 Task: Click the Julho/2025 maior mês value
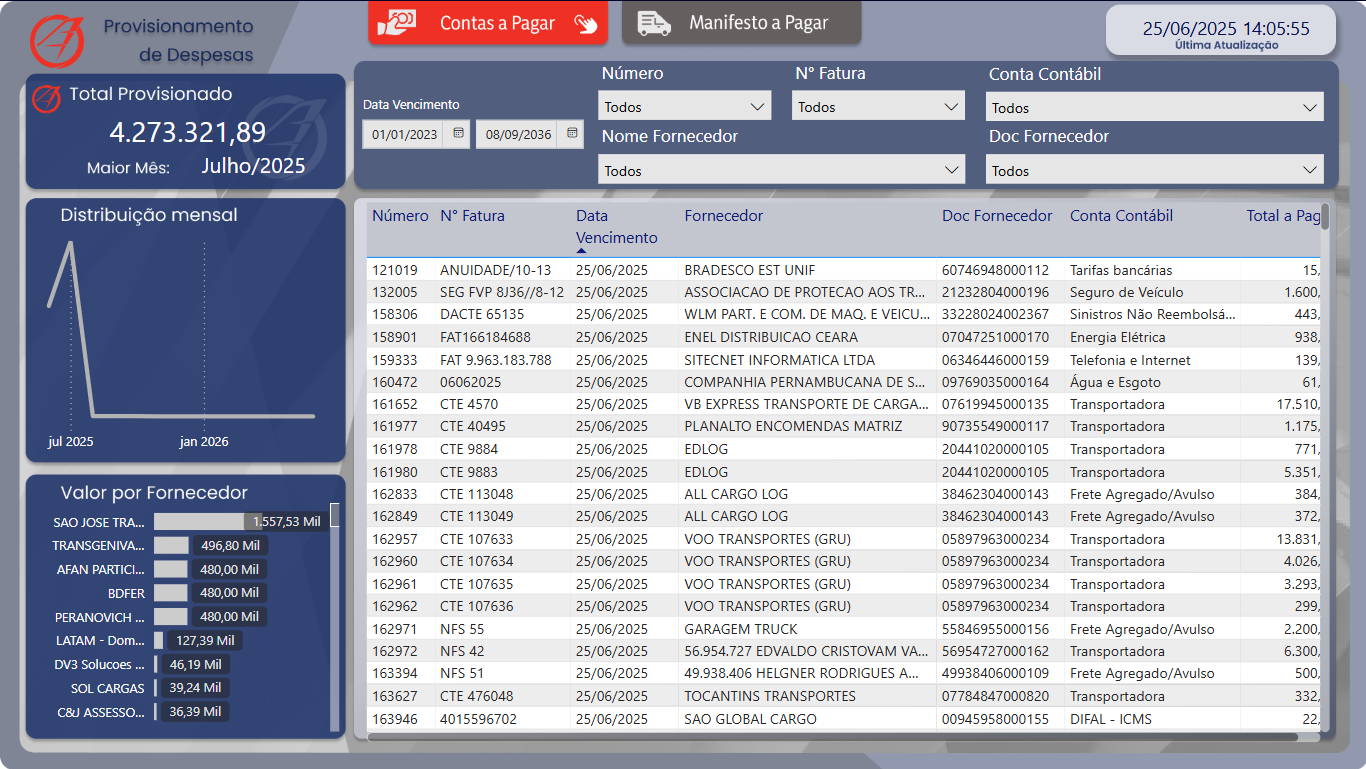(253, 166)
